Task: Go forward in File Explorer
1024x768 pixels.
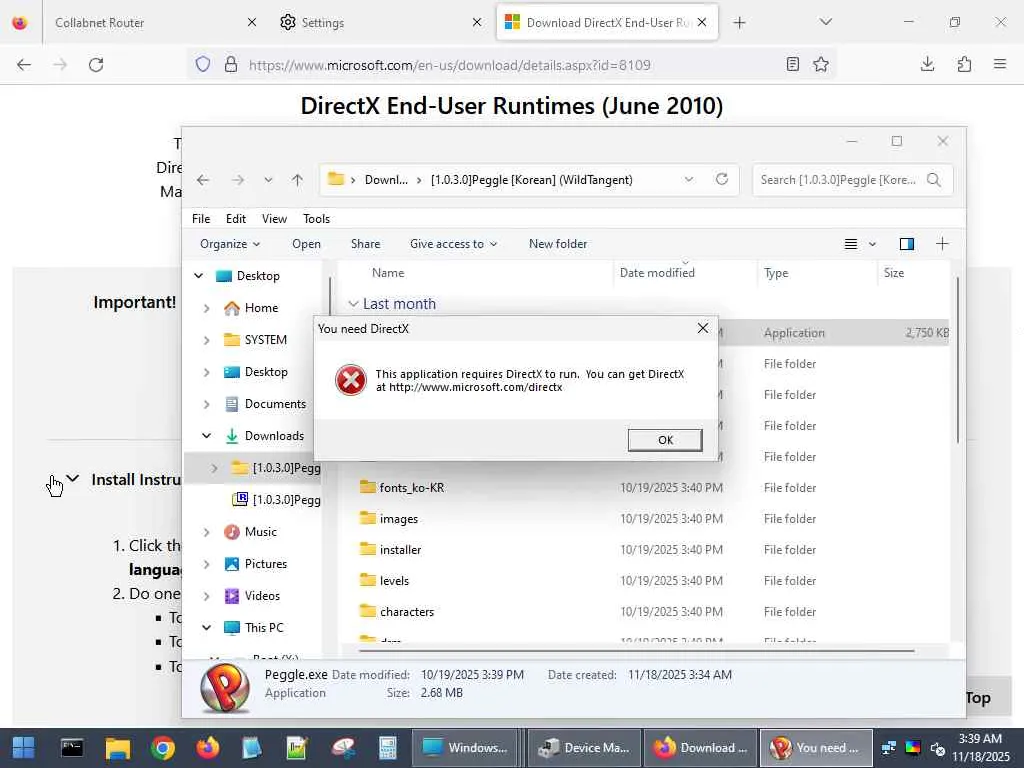Action: (x=238, y=180)
